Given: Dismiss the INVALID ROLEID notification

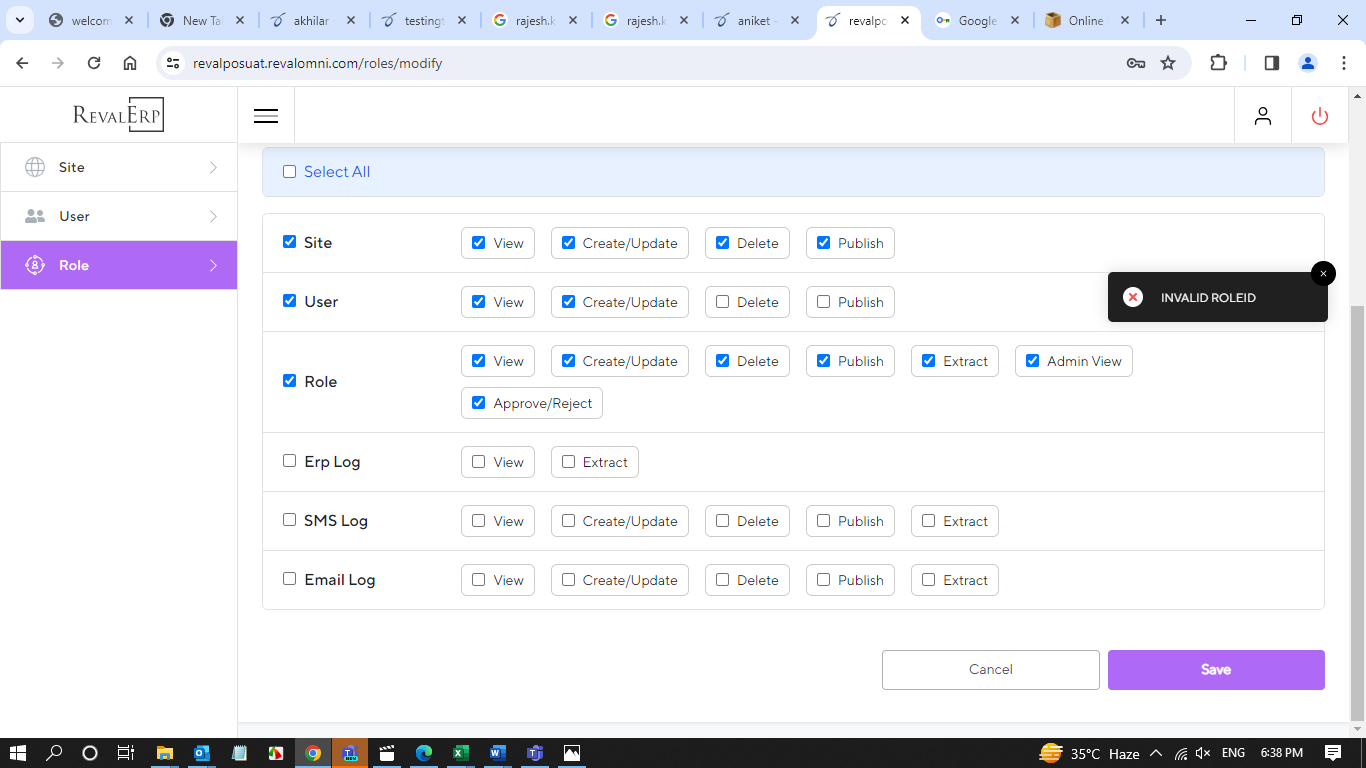Looking at the screenshot, I should point(1323,273).
